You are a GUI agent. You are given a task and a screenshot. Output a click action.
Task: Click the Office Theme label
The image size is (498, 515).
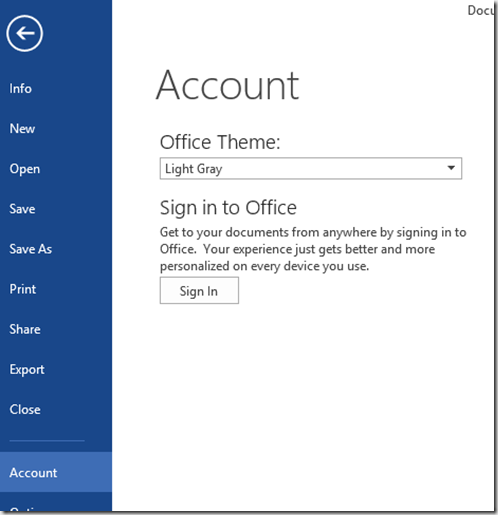point(220,142)
